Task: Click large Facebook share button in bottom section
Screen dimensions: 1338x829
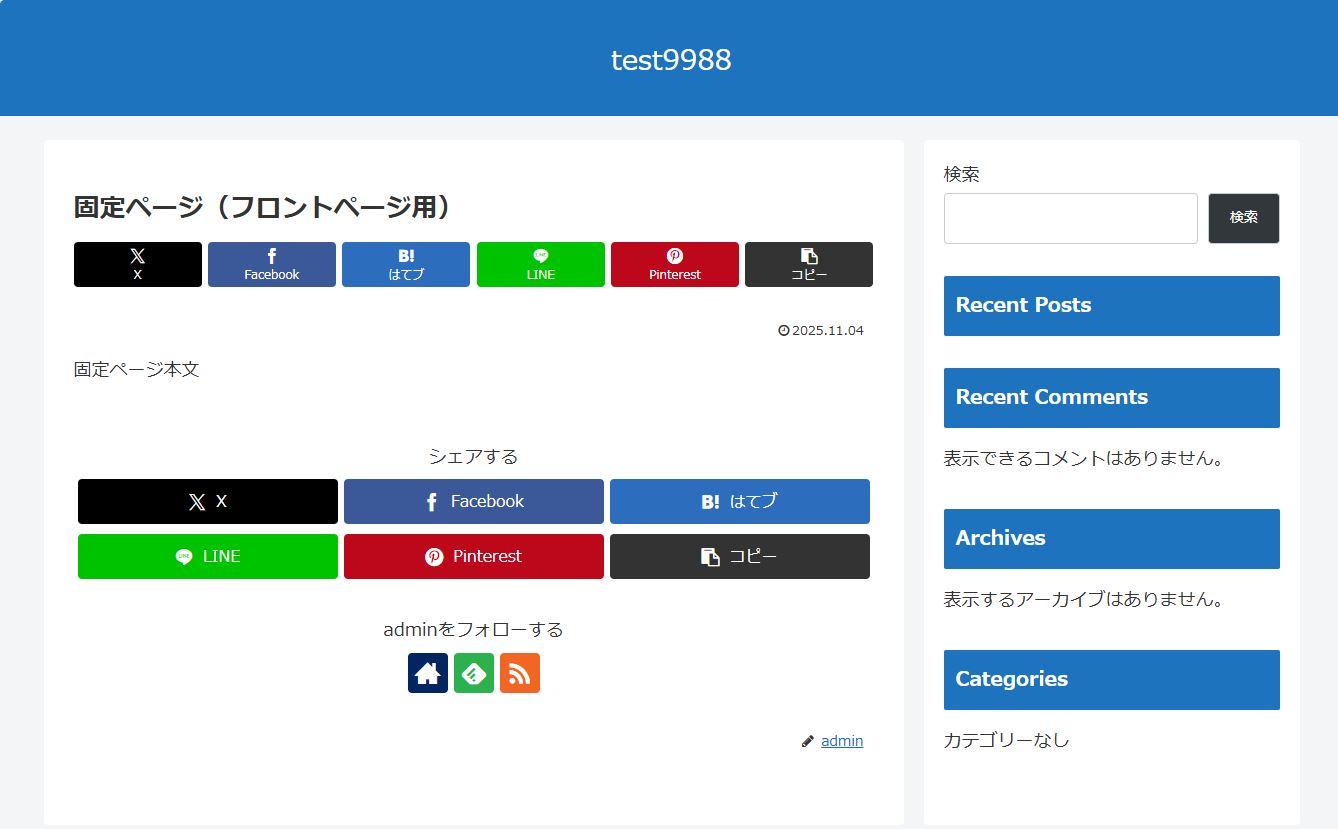Action: tap(474, 501)
